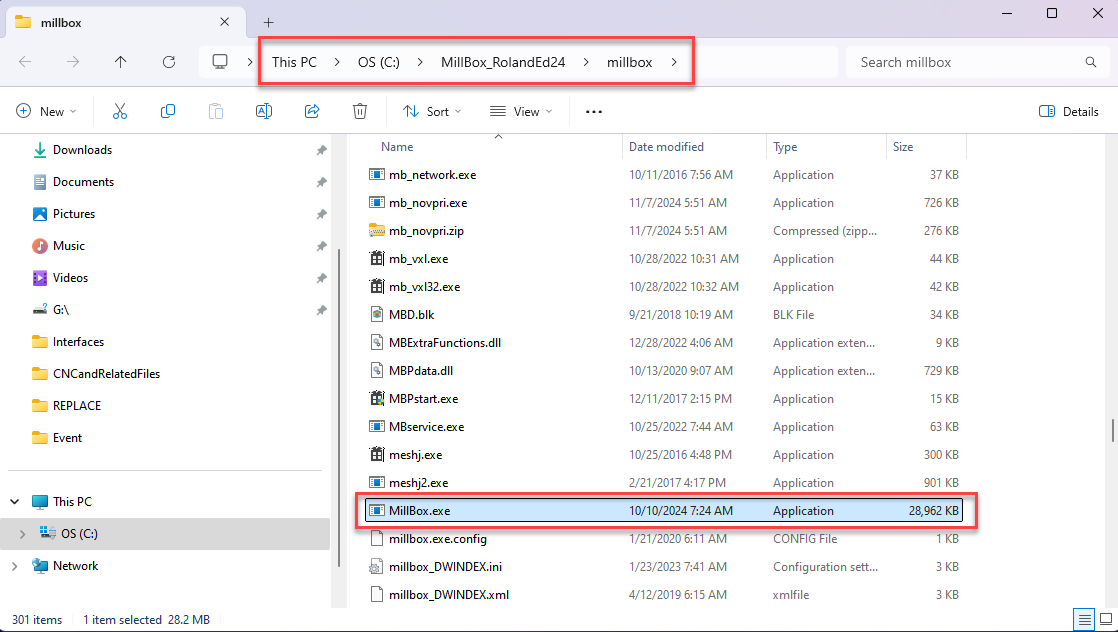Screen dimensions: 1118x632
Task: Click the MBD.blk file icon
Action: [376, 315]
